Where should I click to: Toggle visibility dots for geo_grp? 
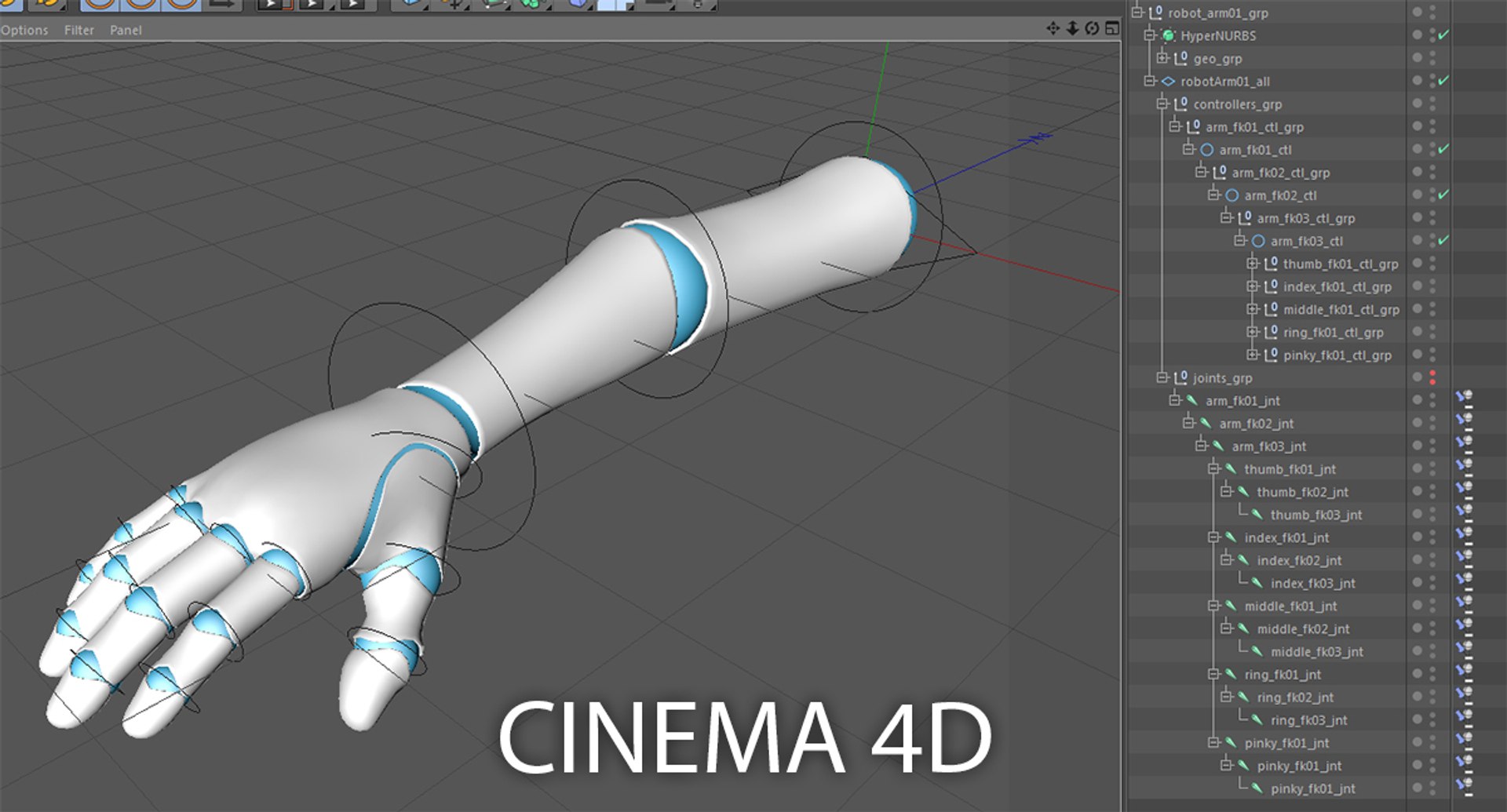click(x=1432, y=58)
